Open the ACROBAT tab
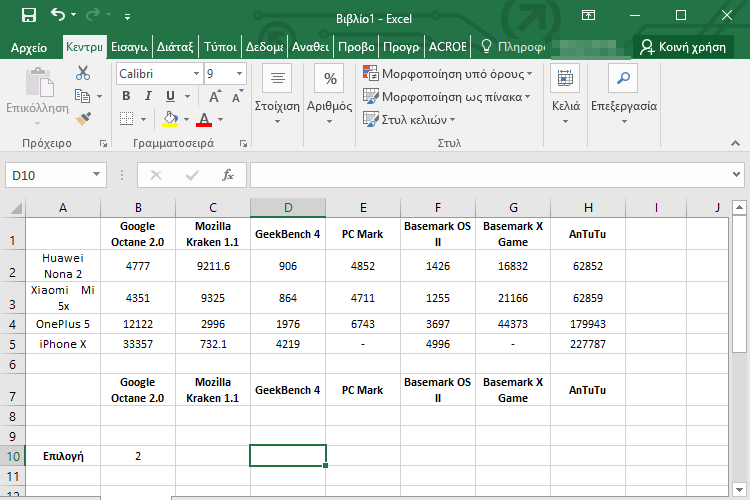 (447, 47)
